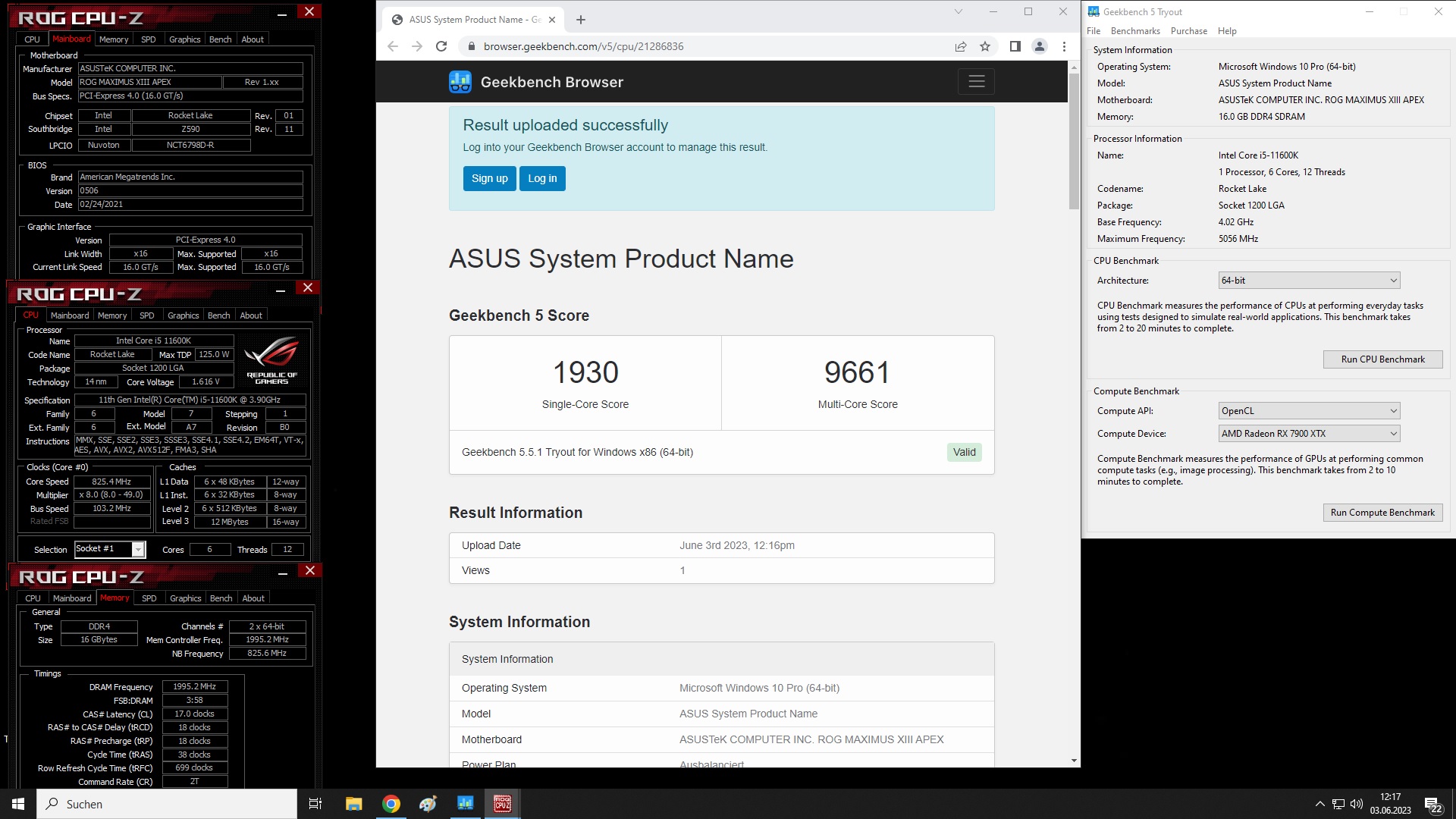1456x819 pixels.
Task: Click the Core Voltage 1.616 V field
Action: (205, 382)
